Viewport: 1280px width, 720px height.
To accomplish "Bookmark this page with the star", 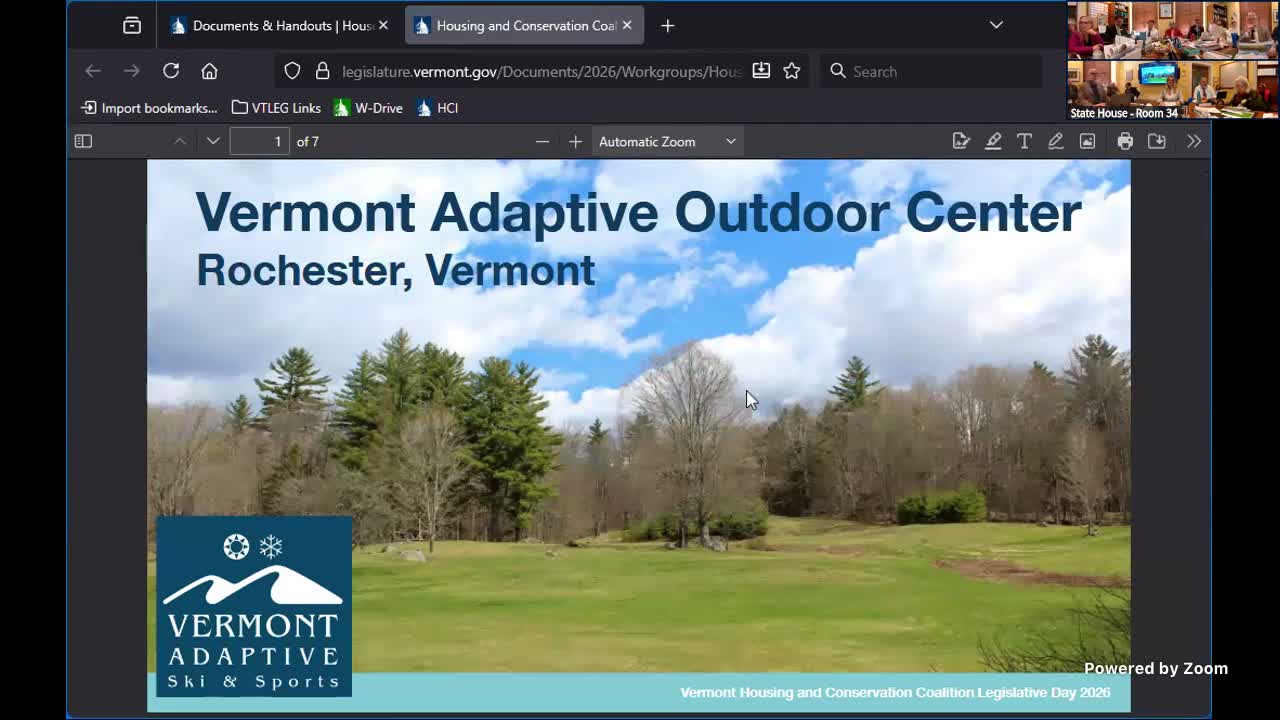I will pyautogui.click(x=791, y=70).
